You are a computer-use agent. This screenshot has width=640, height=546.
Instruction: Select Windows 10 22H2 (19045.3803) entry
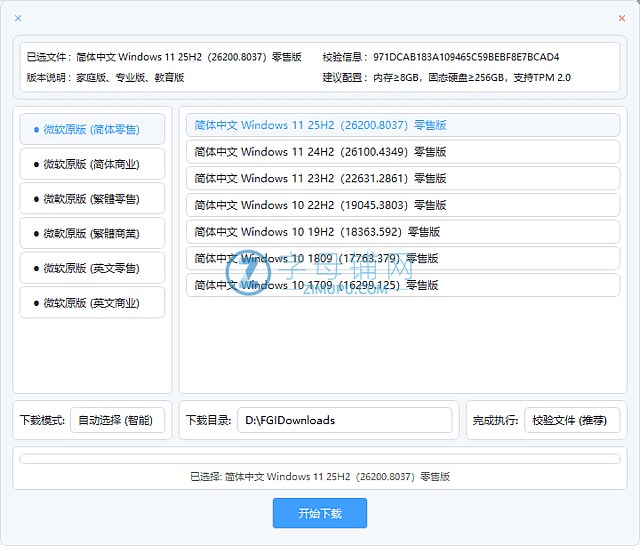(402, 205)
